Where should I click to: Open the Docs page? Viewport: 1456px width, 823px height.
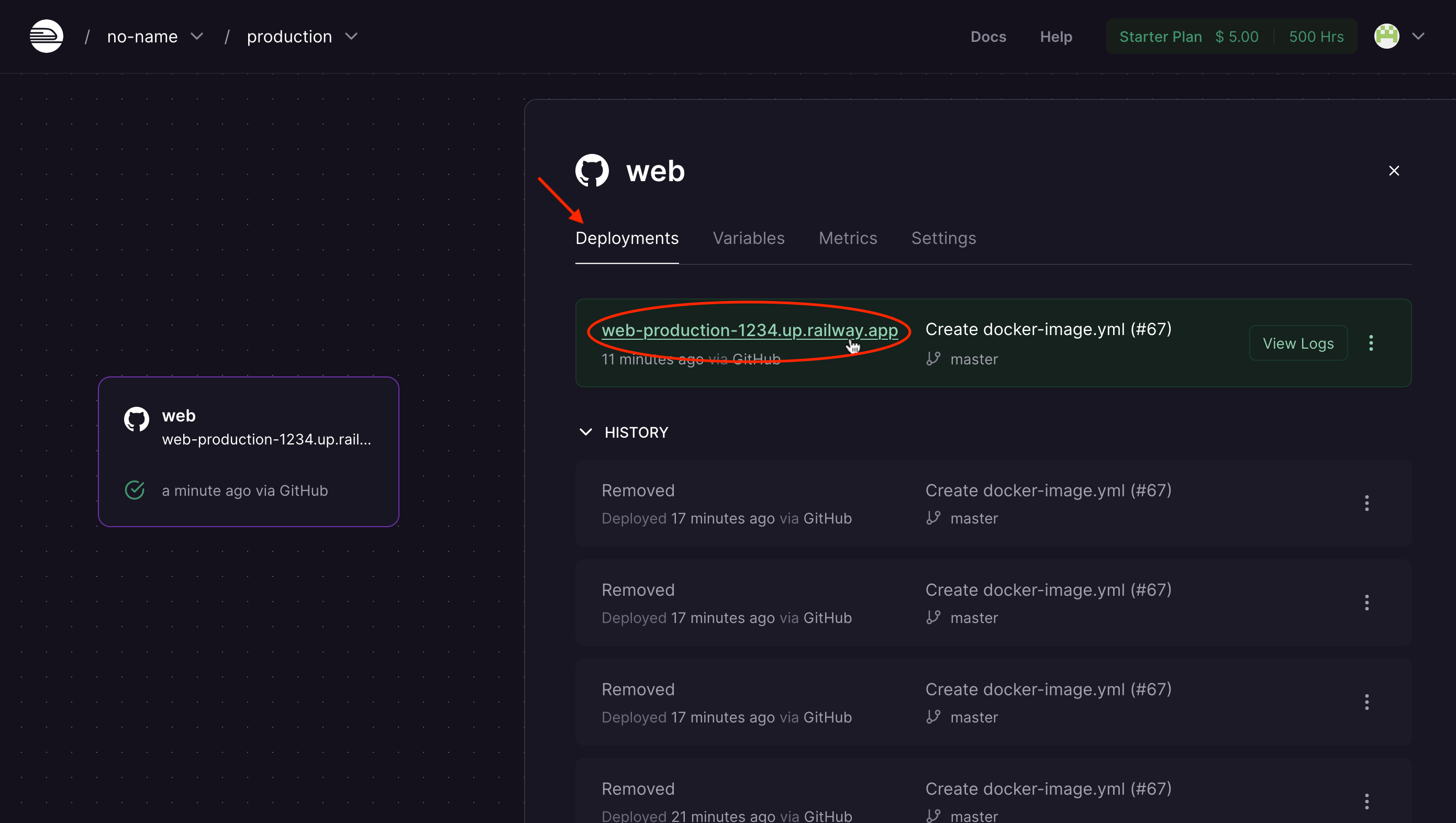[988, 36]
